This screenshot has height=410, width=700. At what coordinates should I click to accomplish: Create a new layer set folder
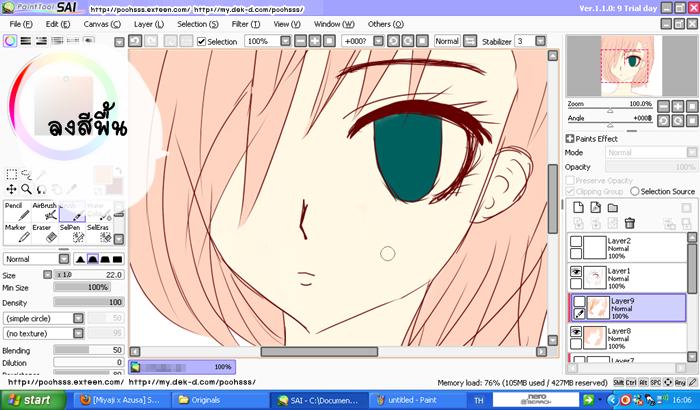point(612,207)
